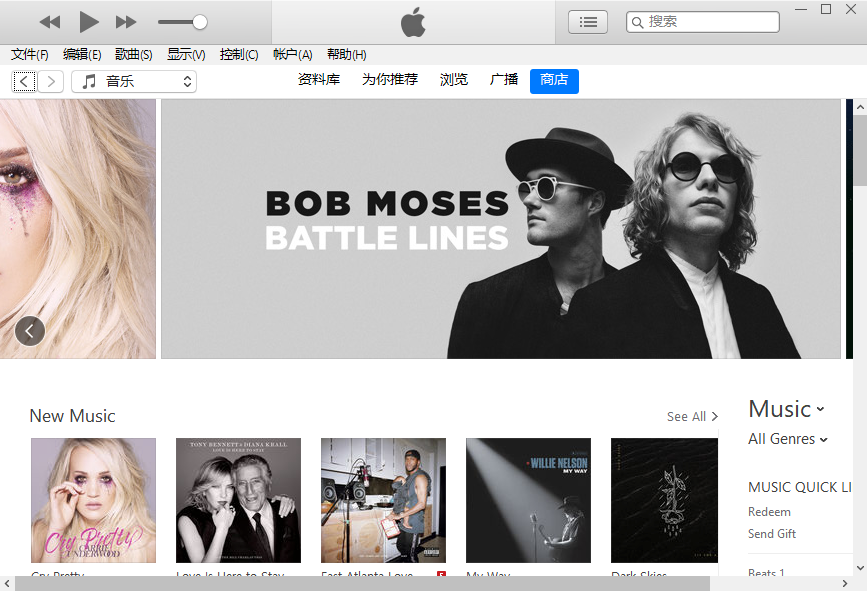Click the Cry Pretty album artwork
Image resolution: width=867 pixels, height=591 pixels.
coord(93,500)
